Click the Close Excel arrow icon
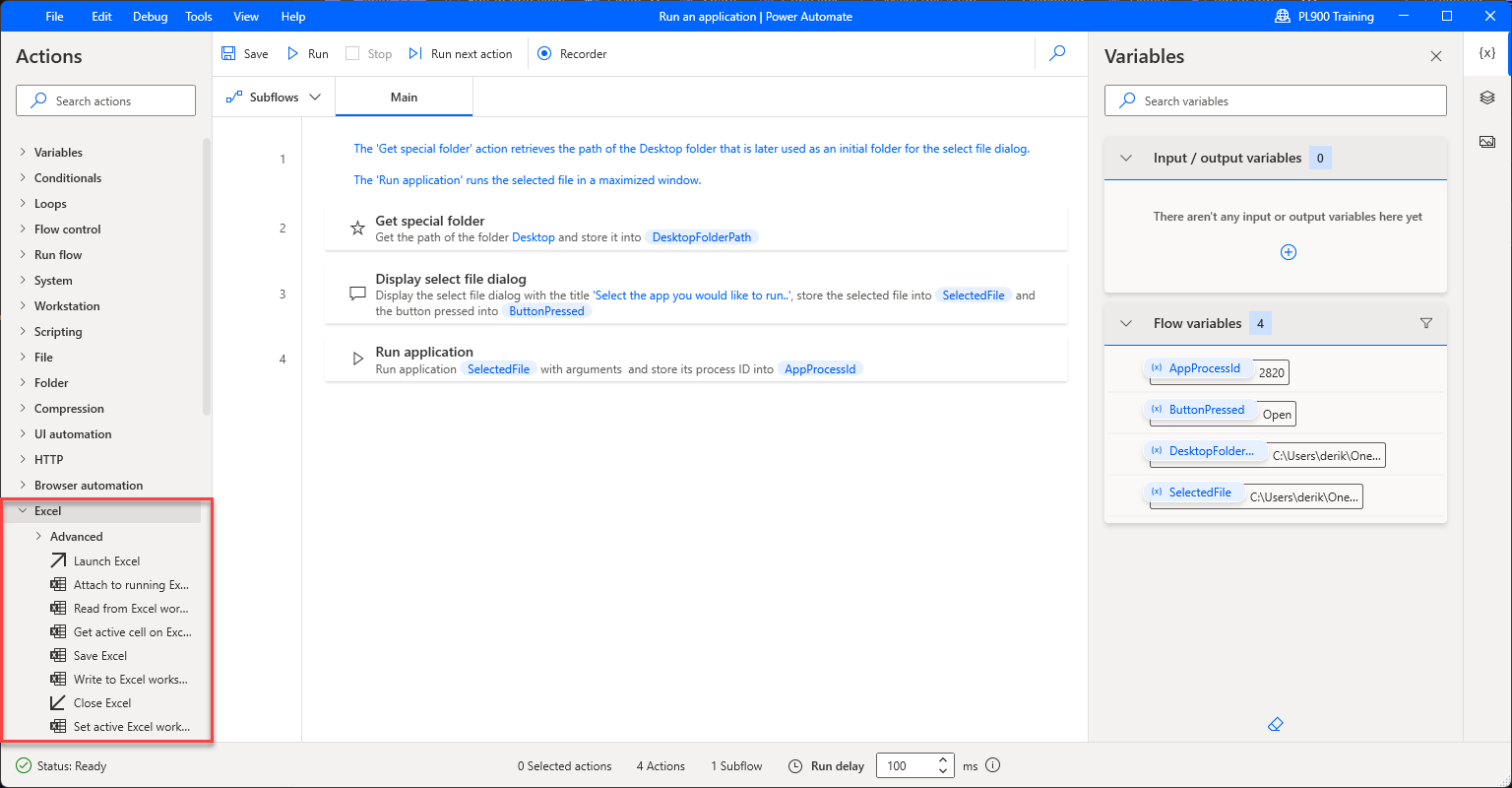Viewport: 1512px width, 788px height. [58, 703]
